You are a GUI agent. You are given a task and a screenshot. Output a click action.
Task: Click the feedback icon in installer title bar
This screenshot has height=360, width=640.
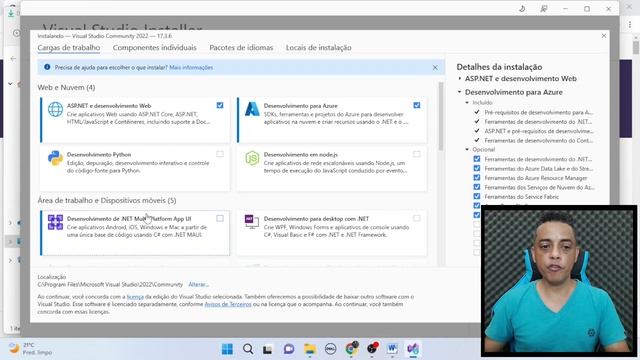[x=544, y=9]
